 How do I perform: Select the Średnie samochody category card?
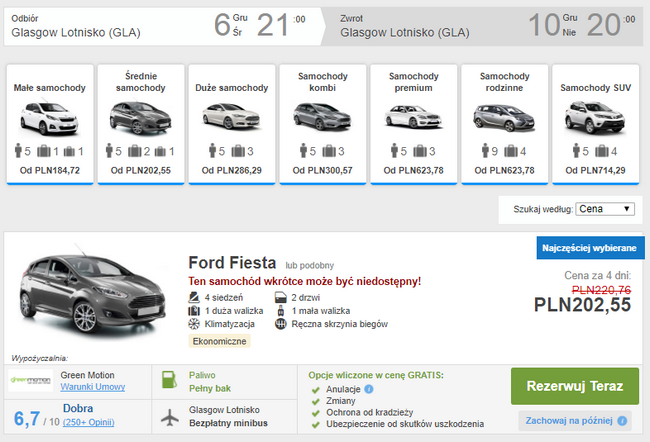[141, 124]
